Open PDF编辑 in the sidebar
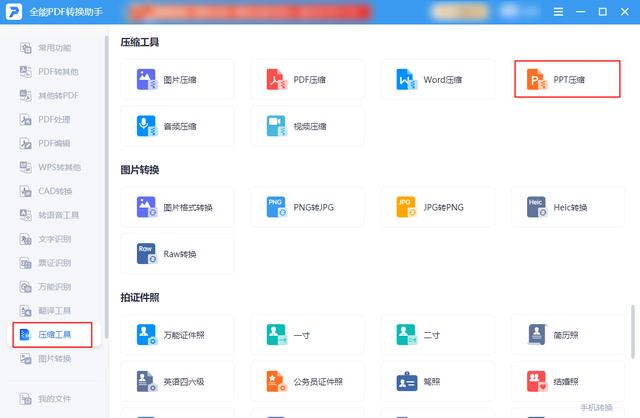640x418 pixels. coord(46,143)
